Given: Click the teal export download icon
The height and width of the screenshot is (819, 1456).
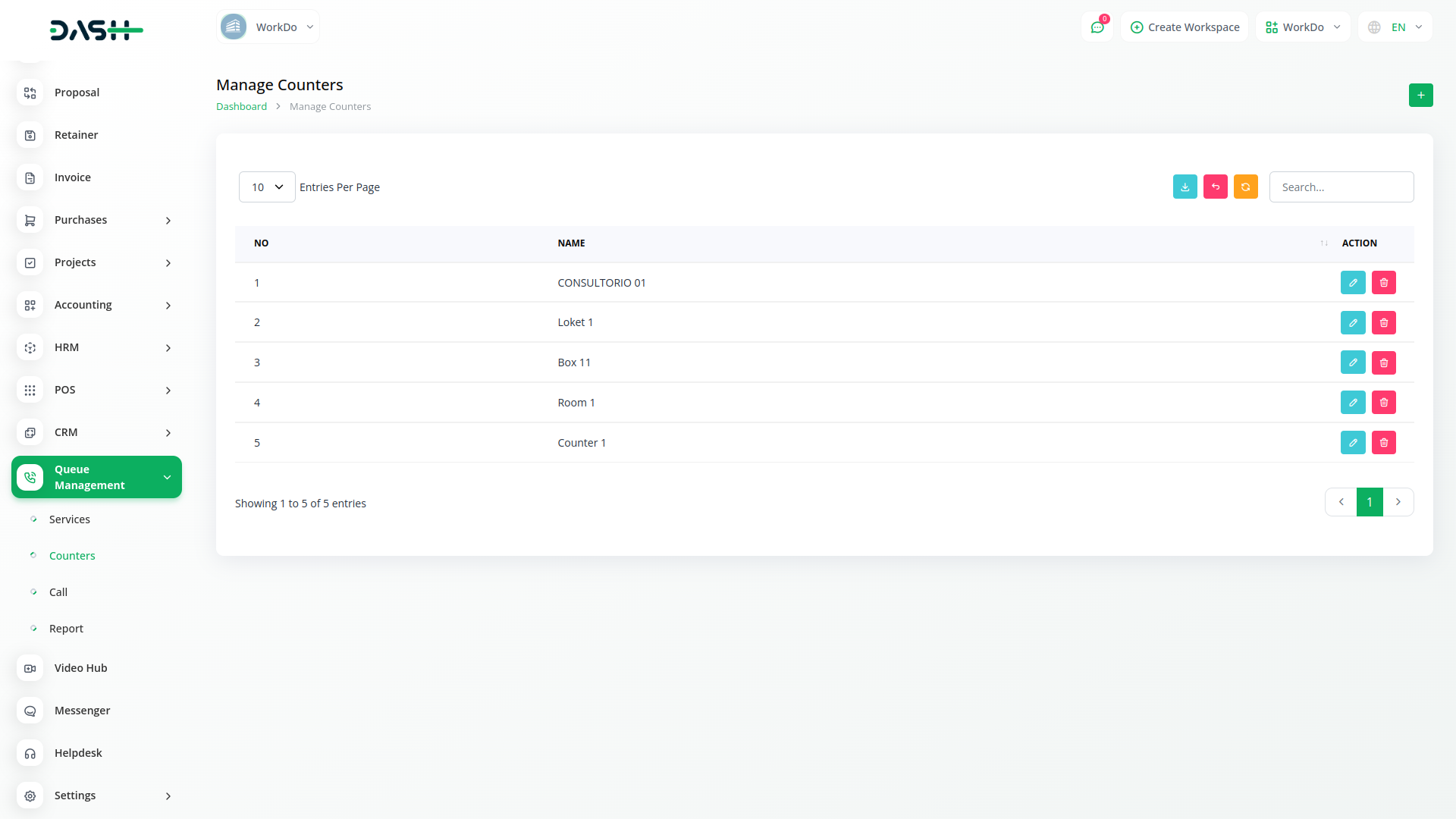Looking at the screenshot, I should coord(1185,187).
